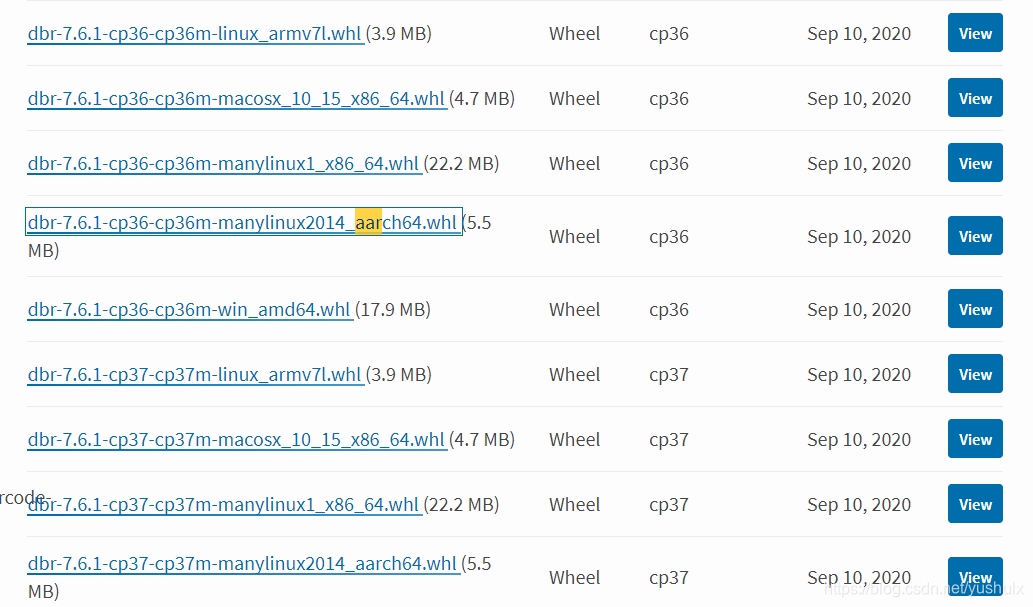
Task: Download the cp37 manylinux2014_aarch64 wheel file
Action: (243, 563)
